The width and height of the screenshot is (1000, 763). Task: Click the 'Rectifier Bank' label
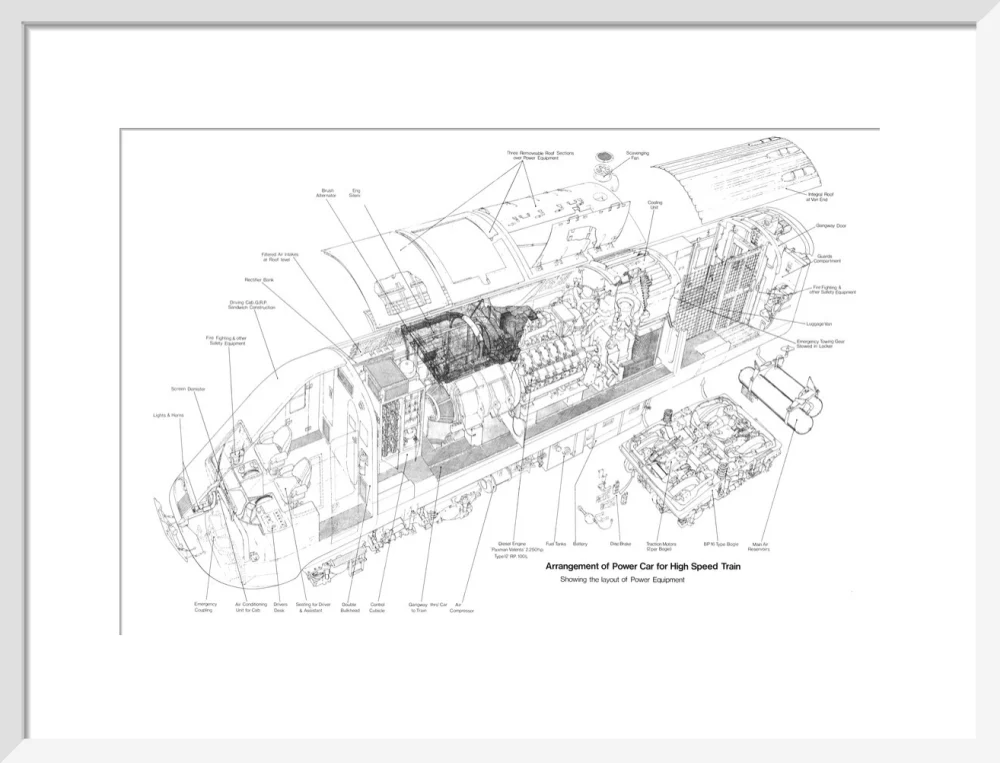point(259,280)
